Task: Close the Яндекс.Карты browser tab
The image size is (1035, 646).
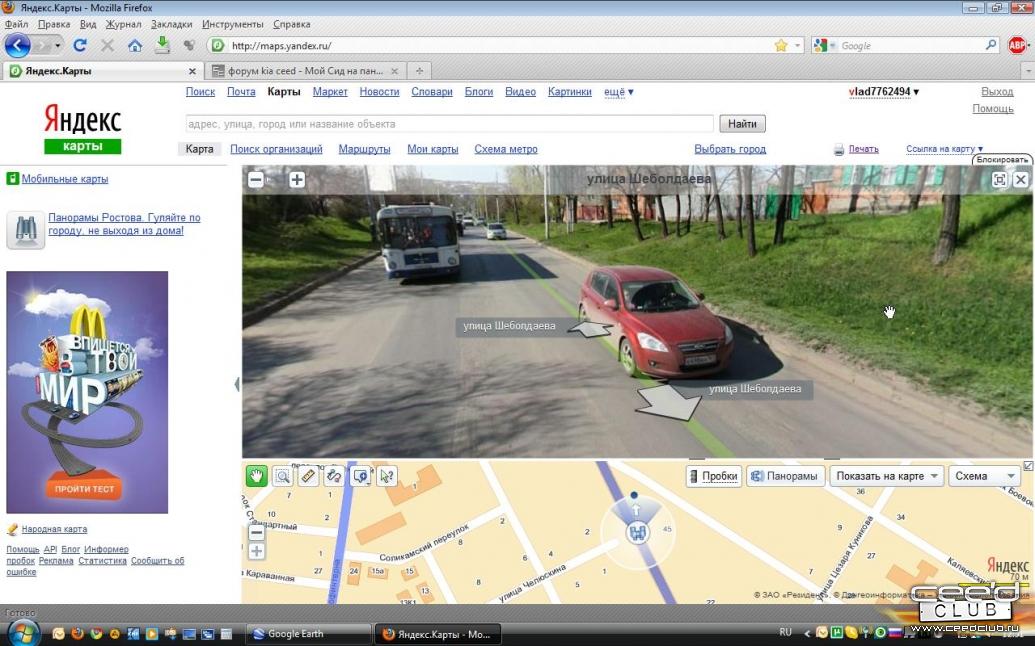Action: point(192,71)
